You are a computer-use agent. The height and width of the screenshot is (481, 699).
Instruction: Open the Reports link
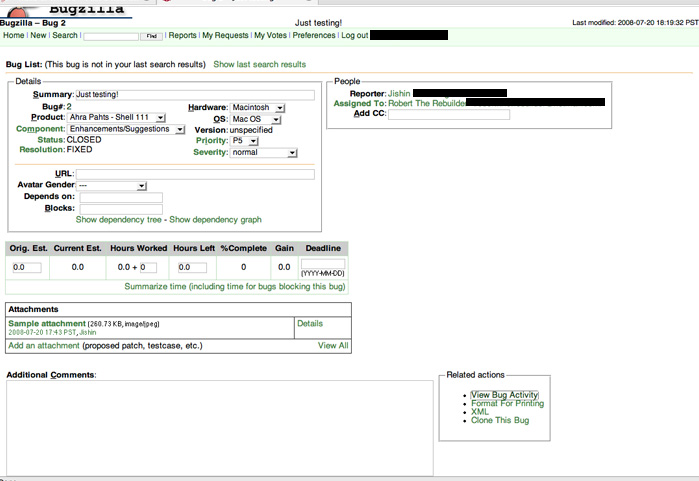coord(182,35)
